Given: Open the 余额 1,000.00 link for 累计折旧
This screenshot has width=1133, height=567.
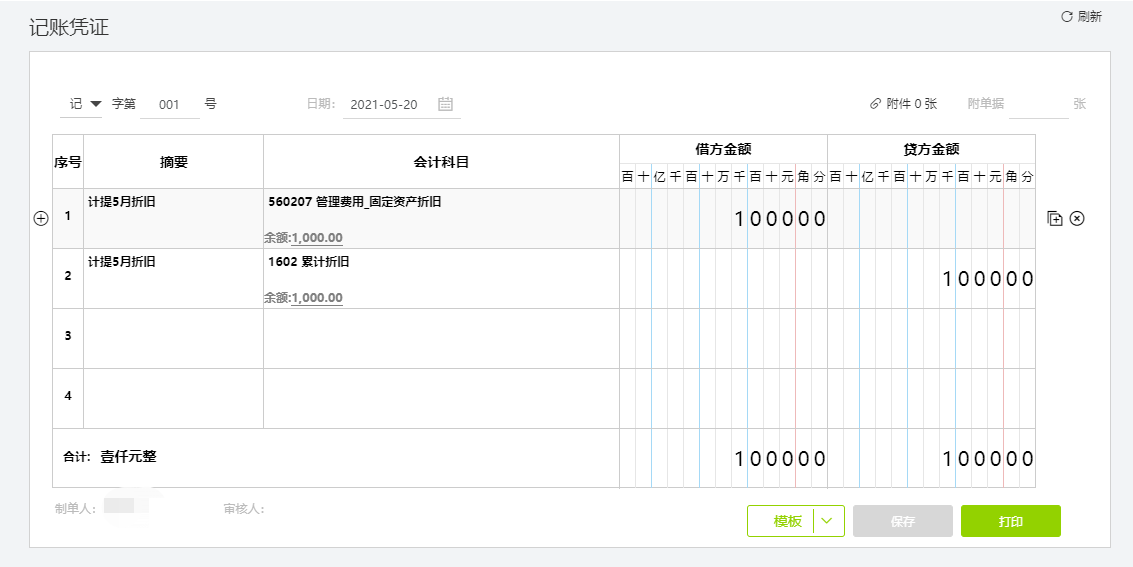Looking at the screenshot, I should click(x=316, y=298).
